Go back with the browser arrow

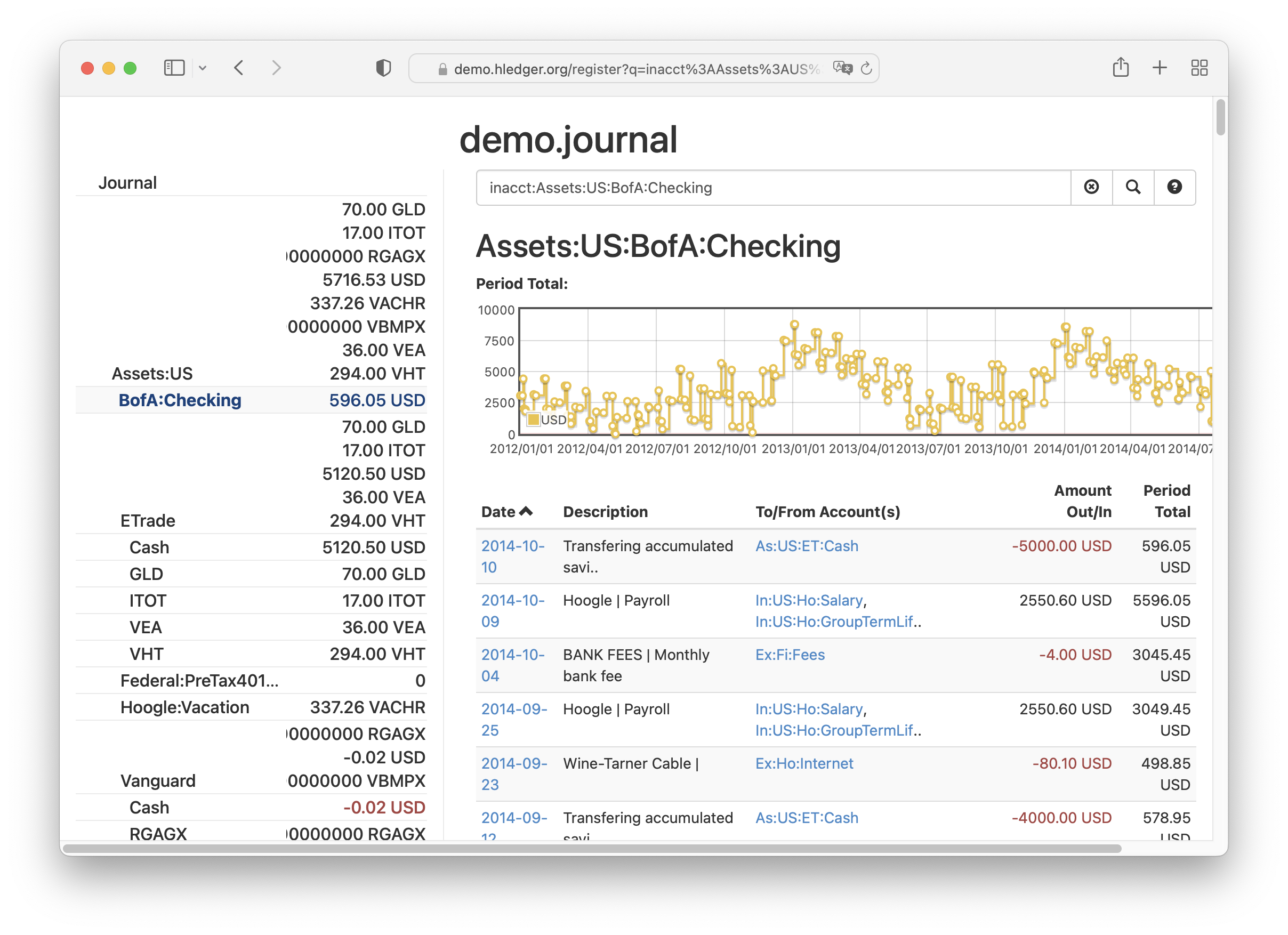[x=239, y=68]
